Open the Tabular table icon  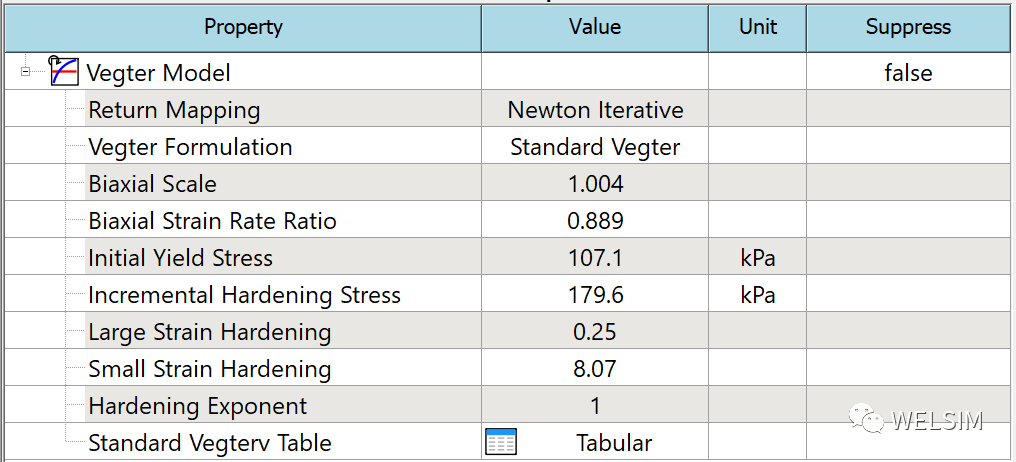(x=501, y=443)
